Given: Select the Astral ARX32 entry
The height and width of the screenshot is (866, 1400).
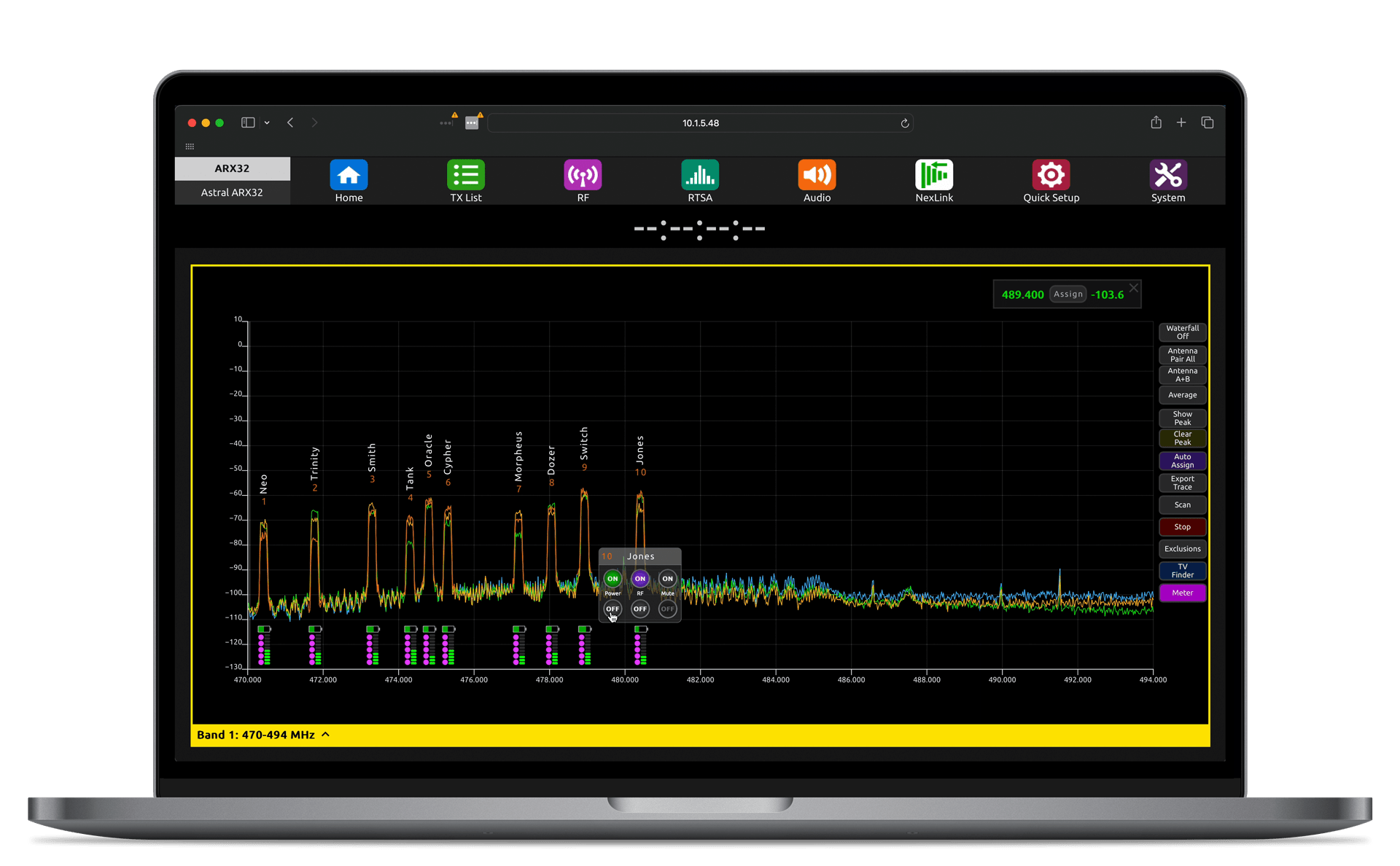Looking at the screenshot, I should (x=232, y=192).
